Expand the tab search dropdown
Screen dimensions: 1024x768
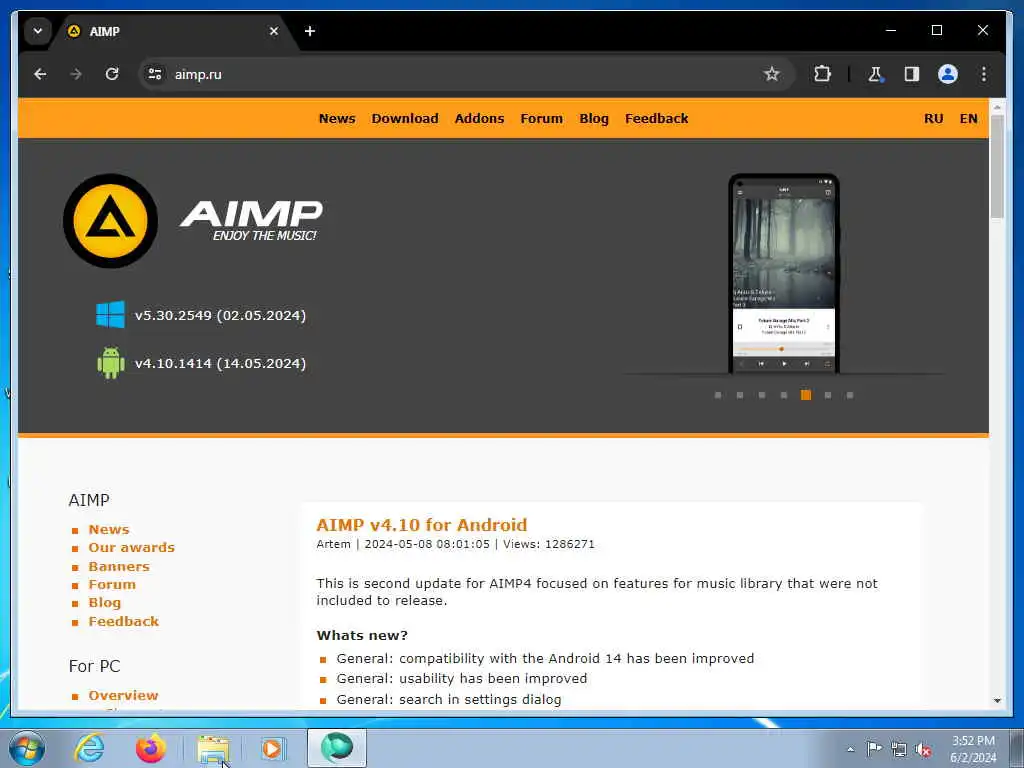click(x=38, y=31)
